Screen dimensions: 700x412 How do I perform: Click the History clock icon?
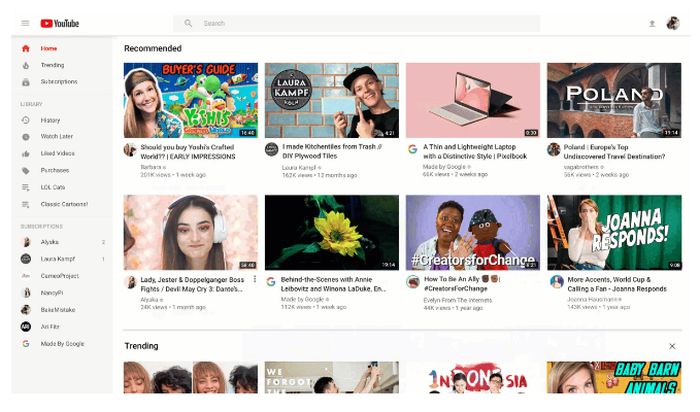coord(26,121)
